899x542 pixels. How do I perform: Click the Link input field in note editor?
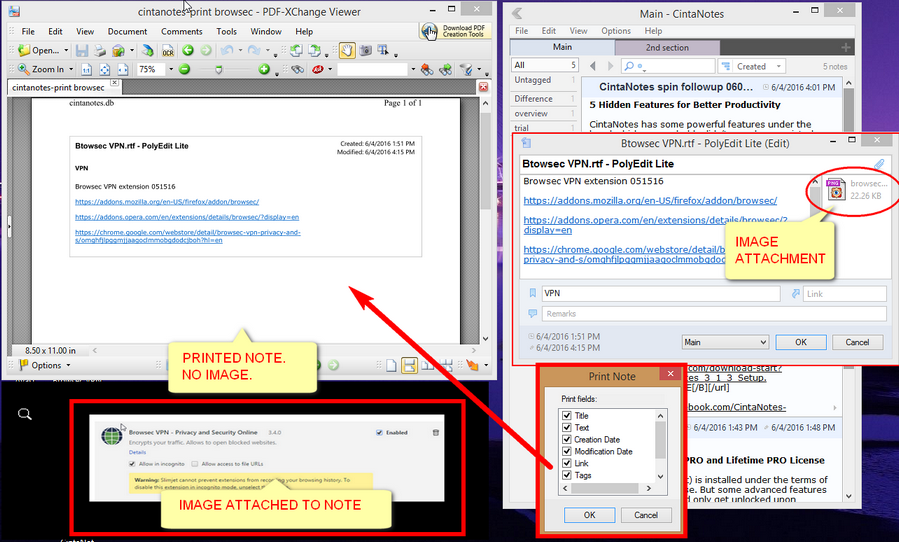(x=845, y=294)
